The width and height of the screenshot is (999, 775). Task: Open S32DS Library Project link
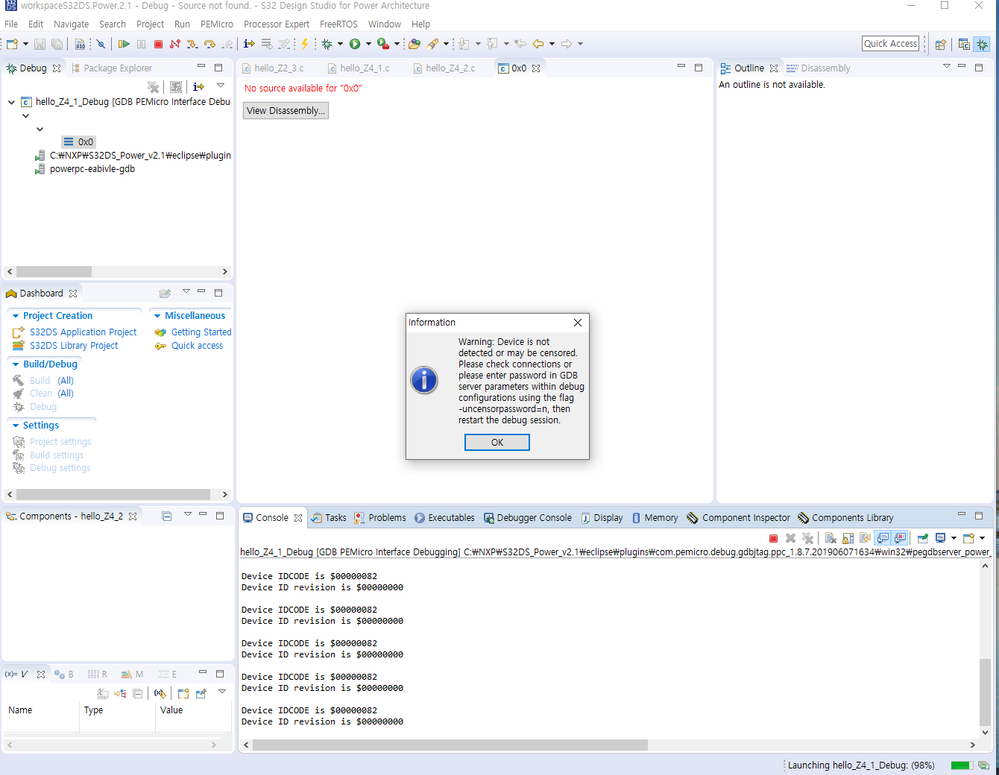tap(74, 345)
